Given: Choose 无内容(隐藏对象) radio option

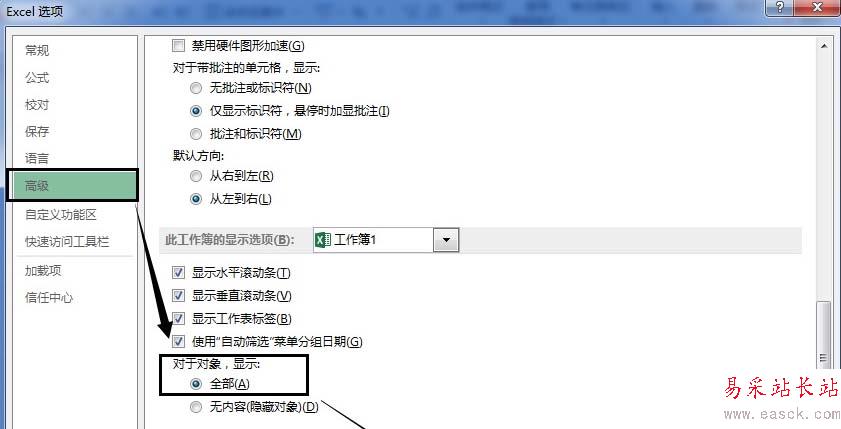Looking at the screenshot, I should pyautogui.click(x=196, y=408).
